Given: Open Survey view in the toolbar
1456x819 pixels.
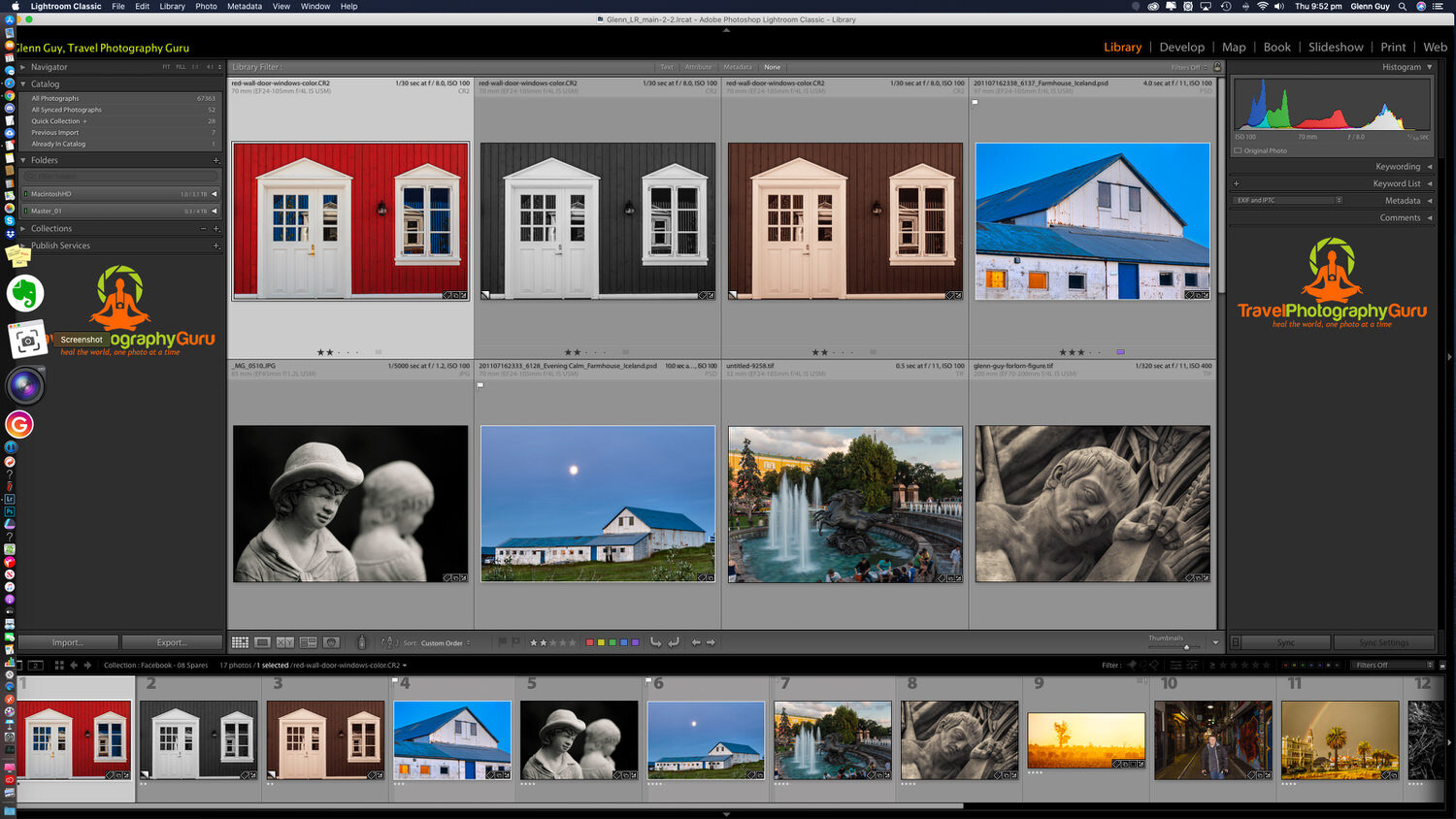Looking at the screenshot, I should point(308,642).
